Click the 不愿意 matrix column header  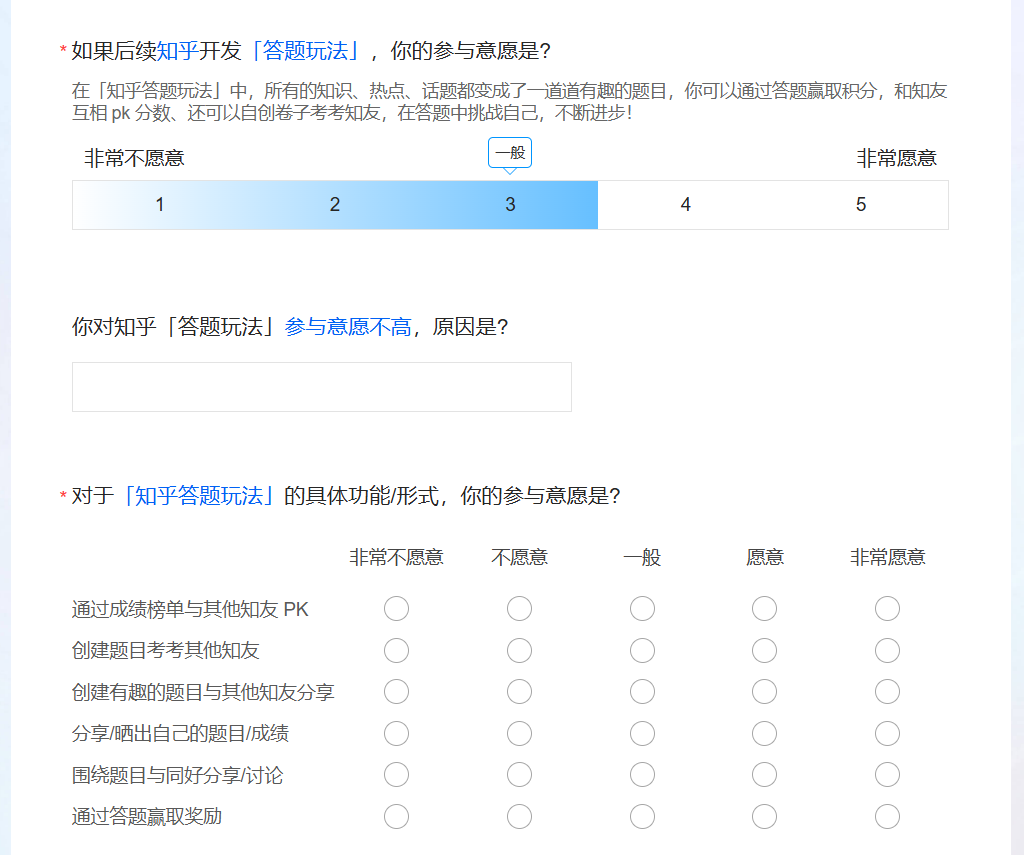click(519, 557)
